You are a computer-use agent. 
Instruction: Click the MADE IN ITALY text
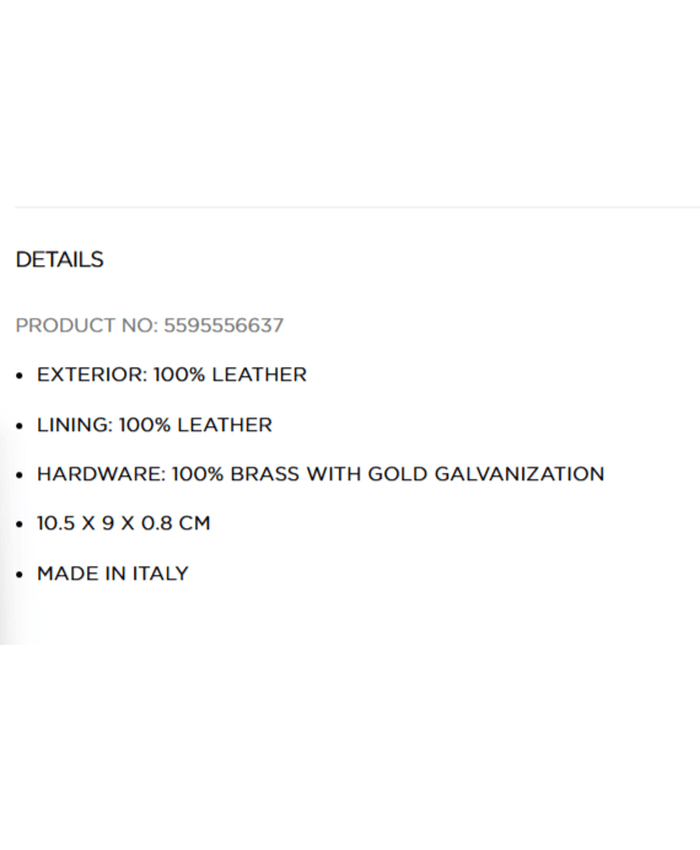113,574
